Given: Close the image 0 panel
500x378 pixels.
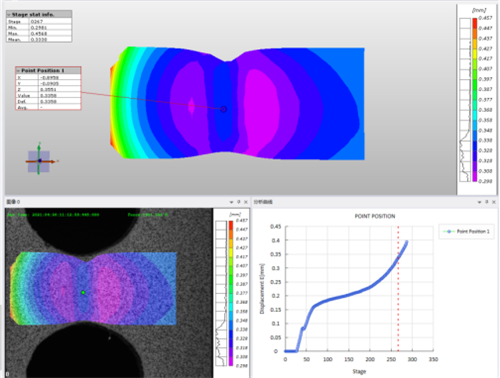Looking at the screenshot, I should (x=246, y=202).
